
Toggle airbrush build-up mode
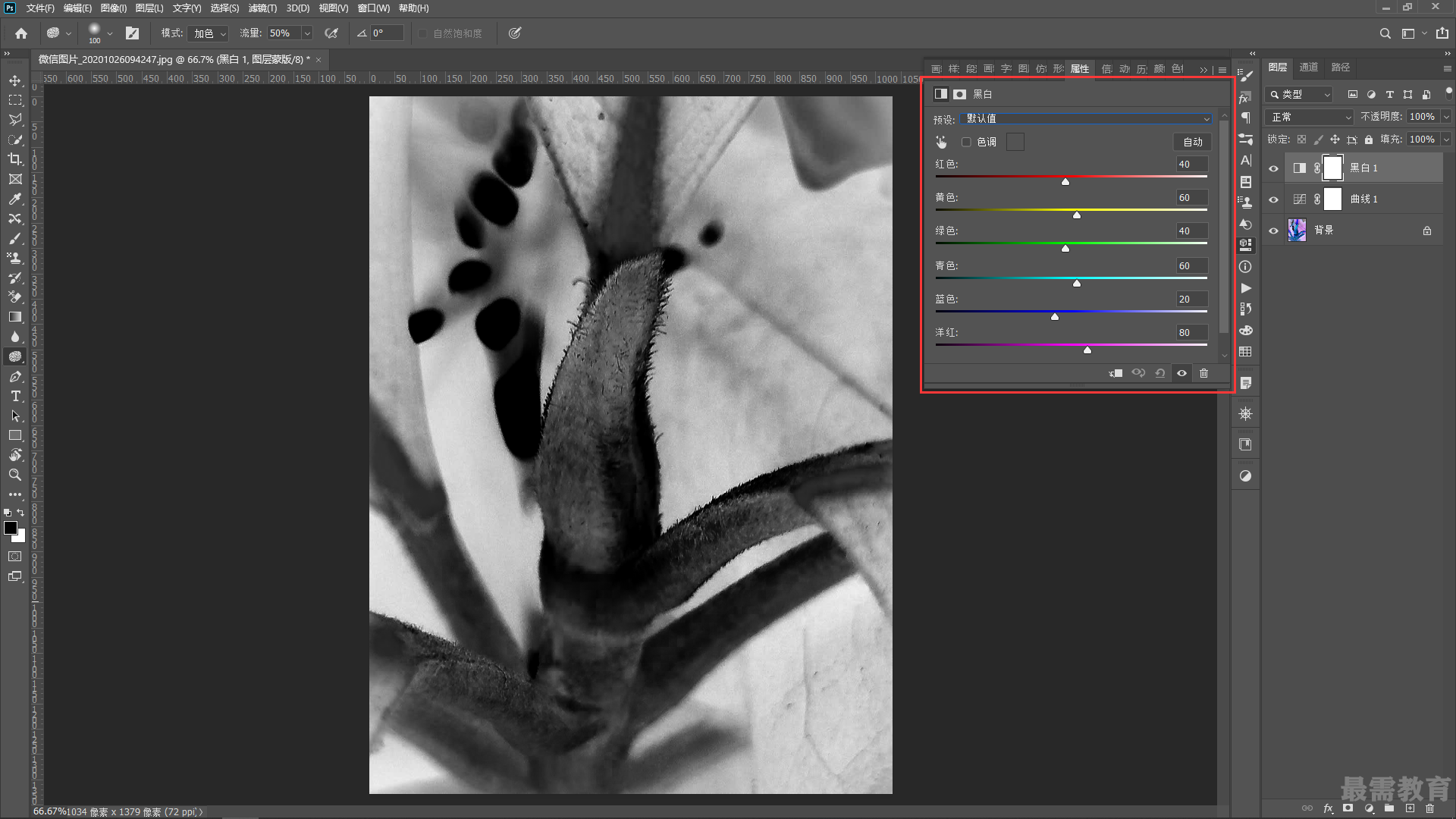coord(331,33)
